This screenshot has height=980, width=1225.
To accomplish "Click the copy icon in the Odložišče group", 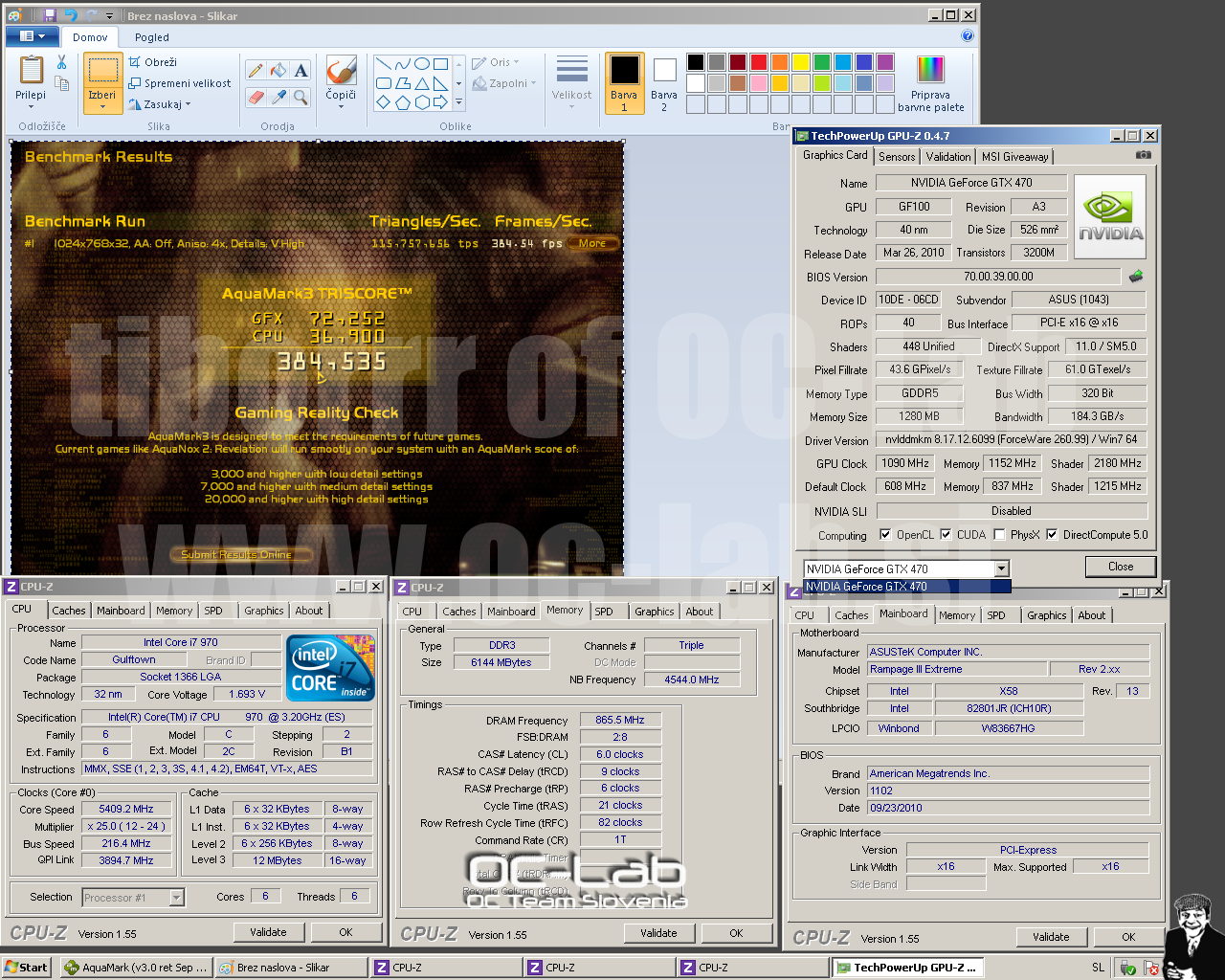I will pos(61,83).
